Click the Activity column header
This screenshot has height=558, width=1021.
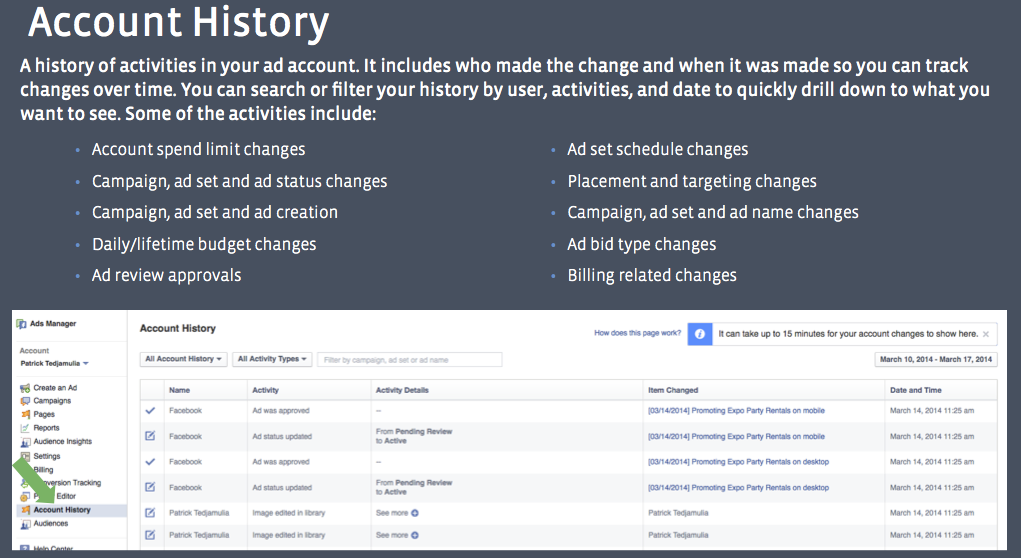[266, 390]
